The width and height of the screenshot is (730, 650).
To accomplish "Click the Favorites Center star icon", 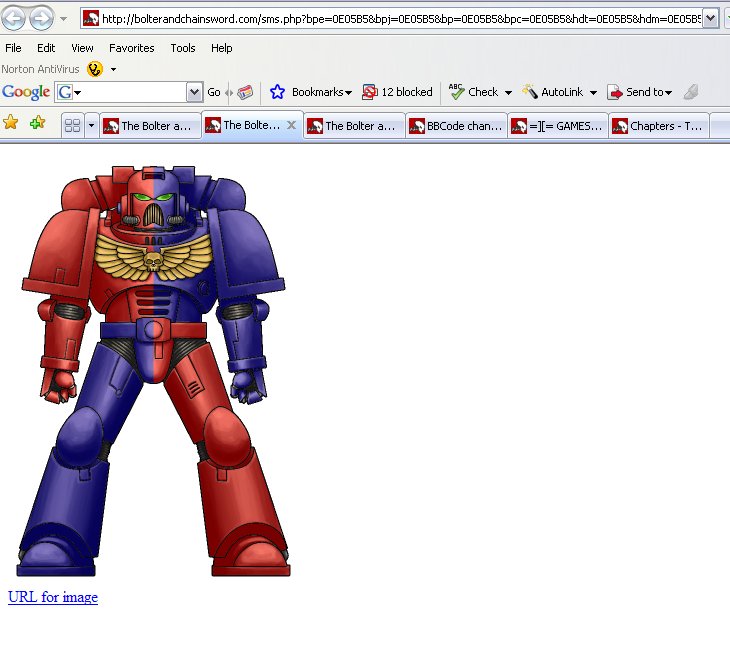I will click(10, 122).
